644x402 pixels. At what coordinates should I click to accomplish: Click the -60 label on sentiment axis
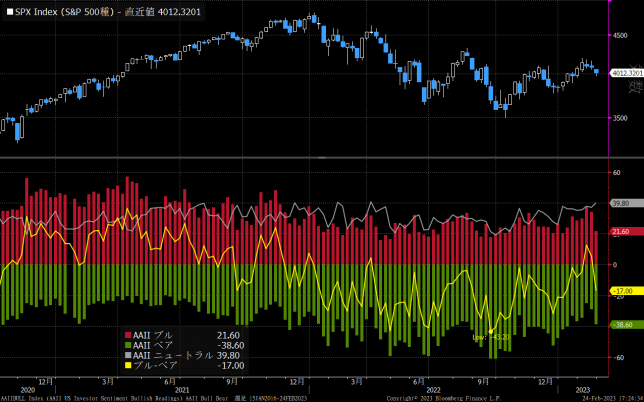618,358
